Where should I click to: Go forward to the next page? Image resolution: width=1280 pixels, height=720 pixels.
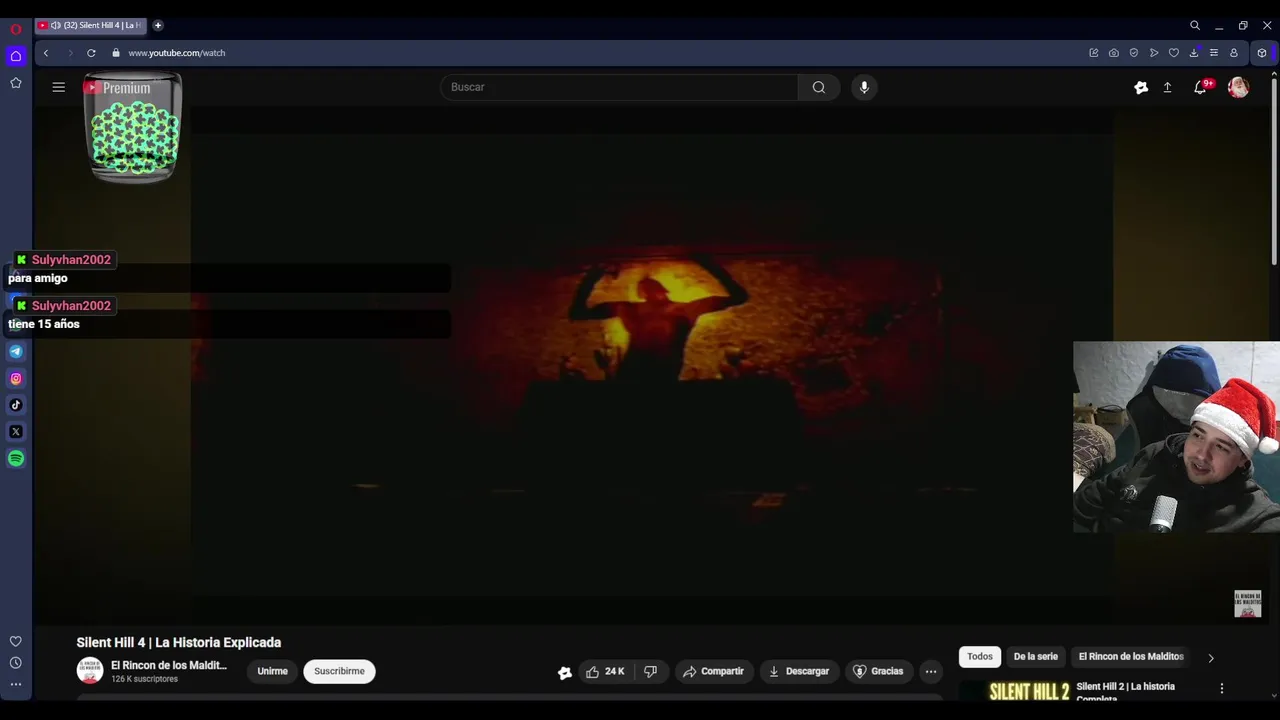[69, 53]
